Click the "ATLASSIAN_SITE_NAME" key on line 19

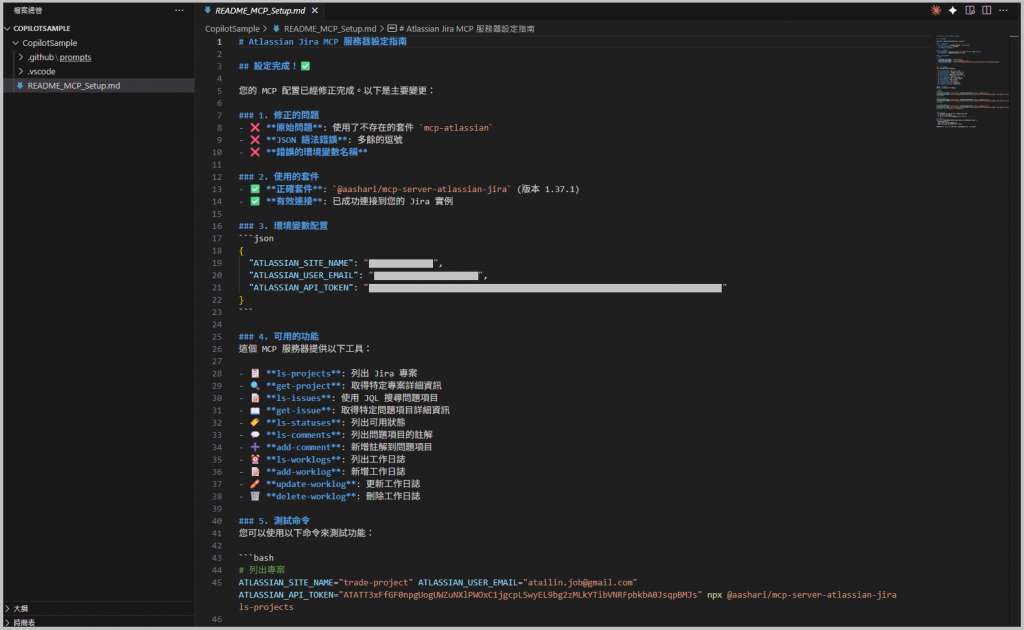[301, 263]
